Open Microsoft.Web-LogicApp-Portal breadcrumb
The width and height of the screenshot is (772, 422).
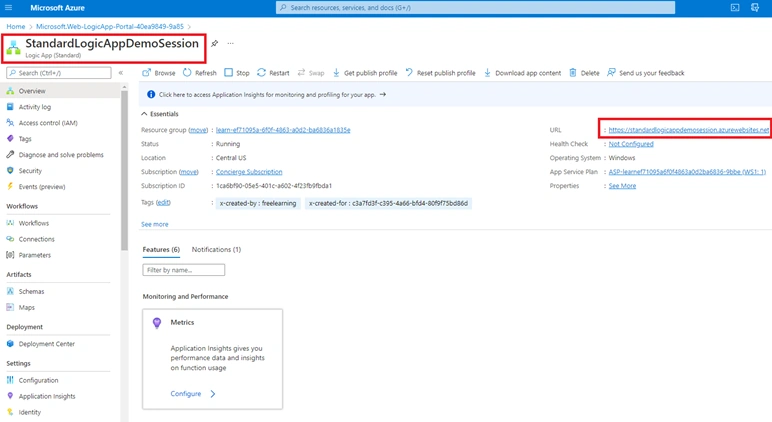pos(110,26)
